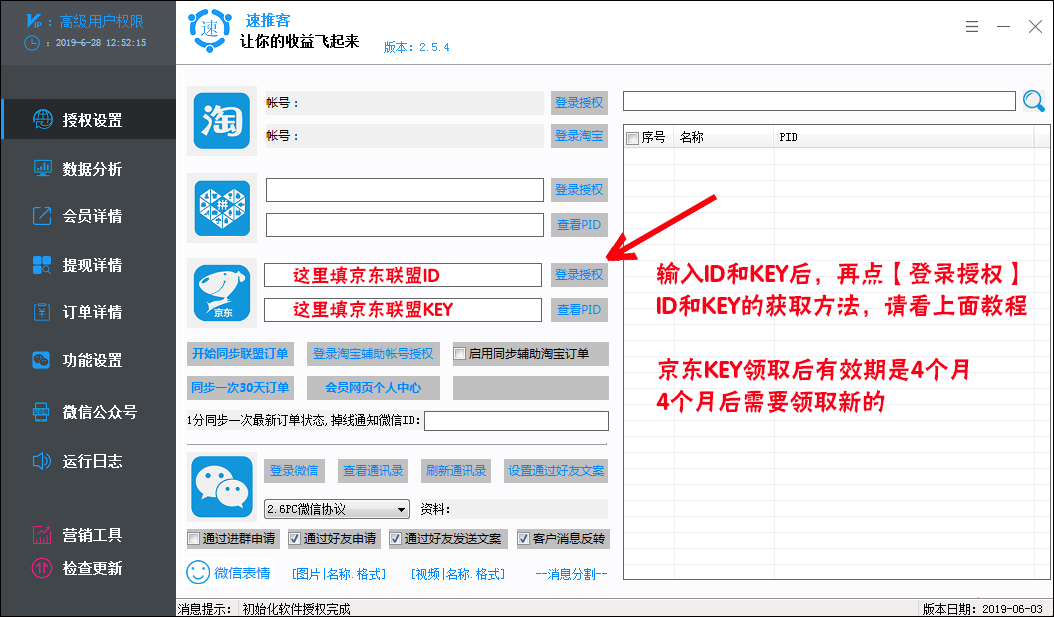Click the PID column header
The height and width of the screenshot is (617, 1054).
click(903, 137)
